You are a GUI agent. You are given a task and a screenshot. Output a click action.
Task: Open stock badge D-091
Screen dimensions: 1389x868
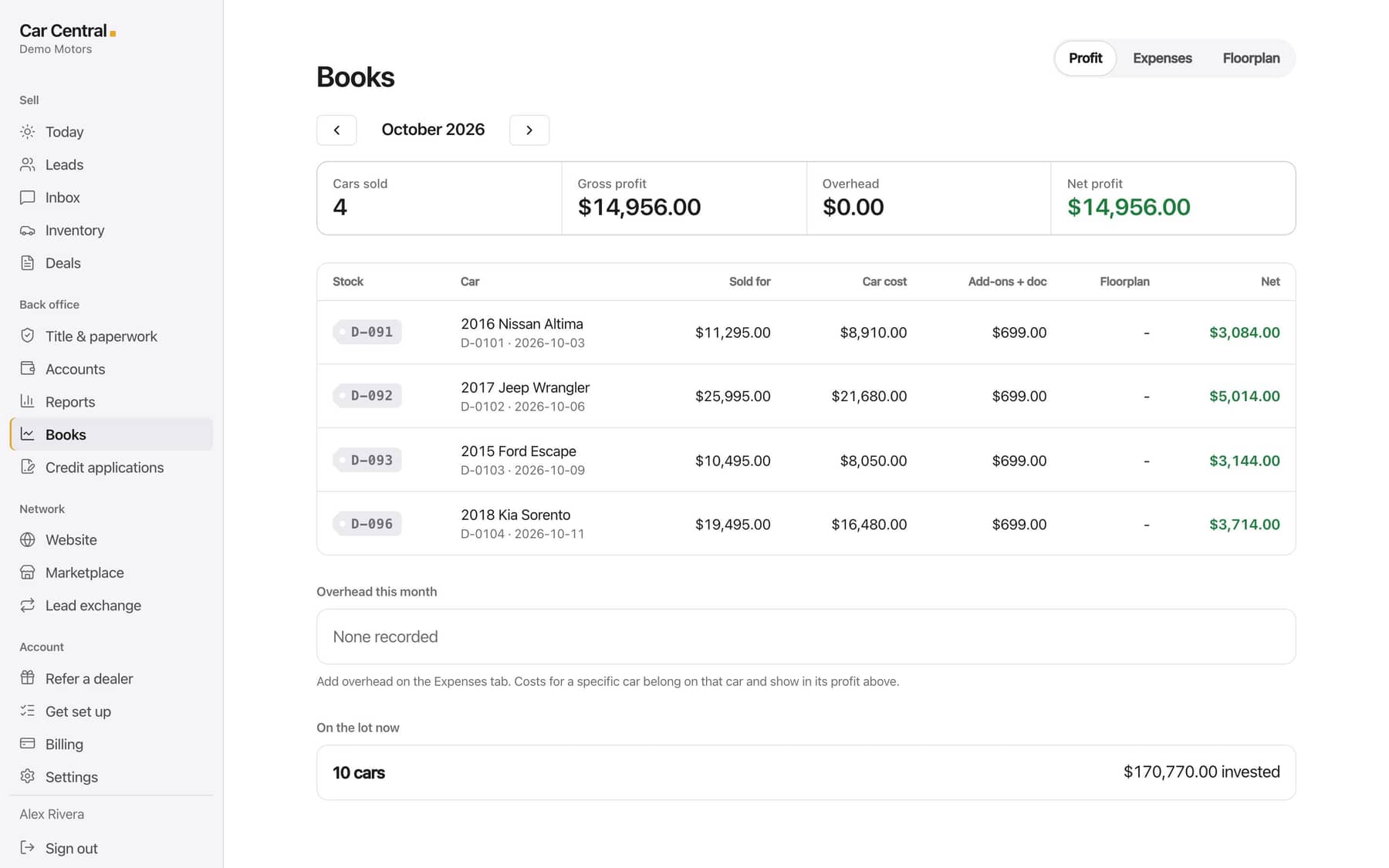[367, 332]
